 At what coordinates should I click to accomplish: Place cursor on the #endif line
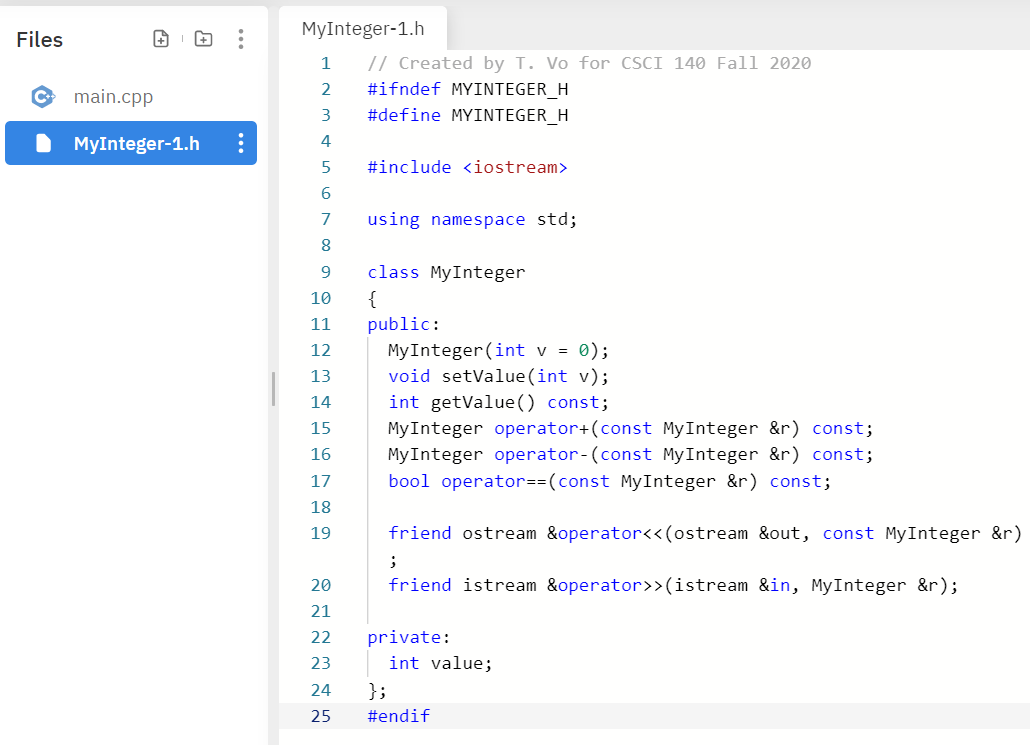coord(398,715)
